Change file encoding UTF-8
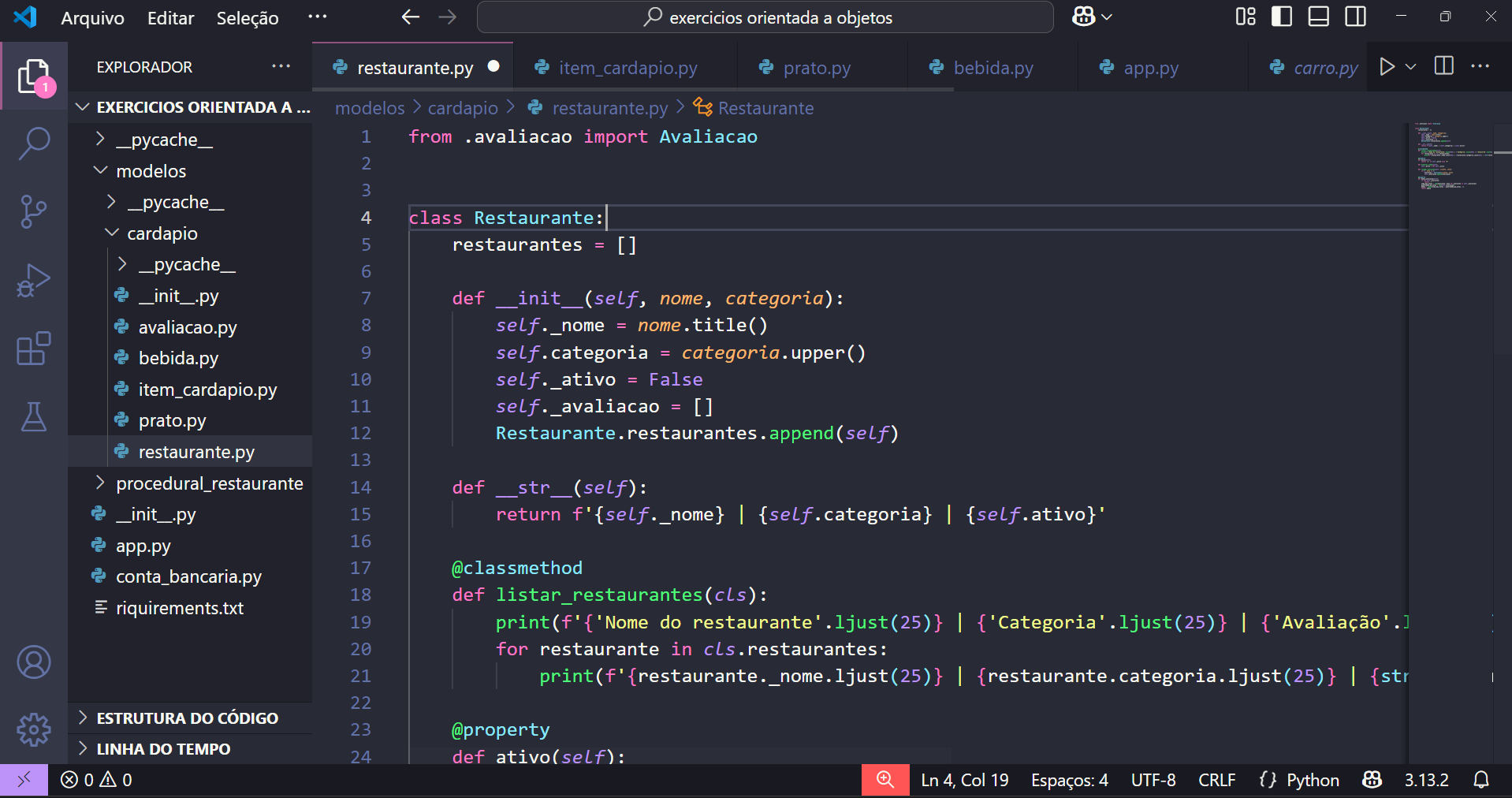The width and height of the screenshot is (1512, 798). click(1153, 780)
